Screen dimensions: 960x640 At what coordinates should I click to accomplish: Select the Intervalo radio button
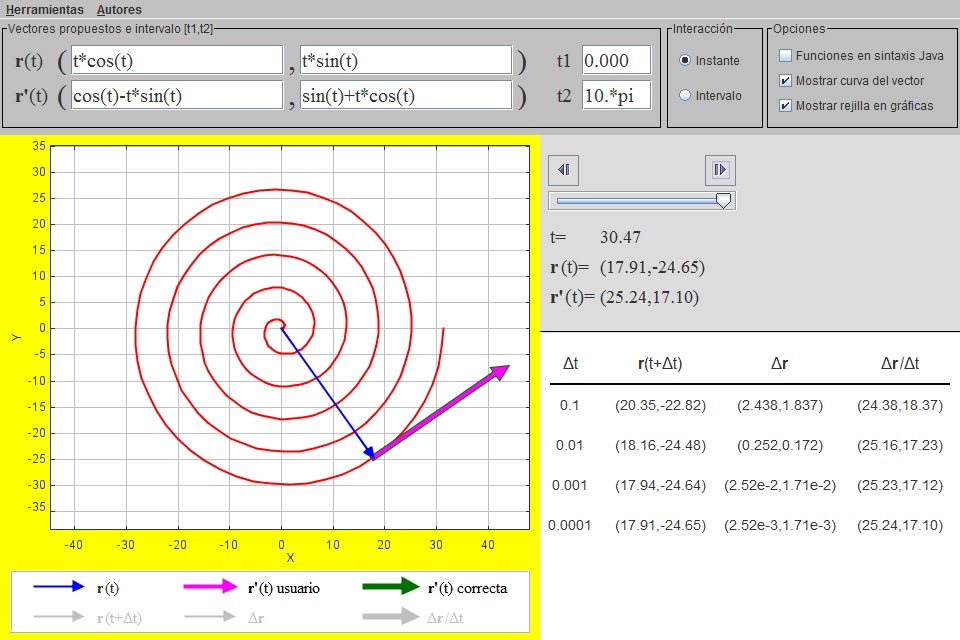(685, 96)
